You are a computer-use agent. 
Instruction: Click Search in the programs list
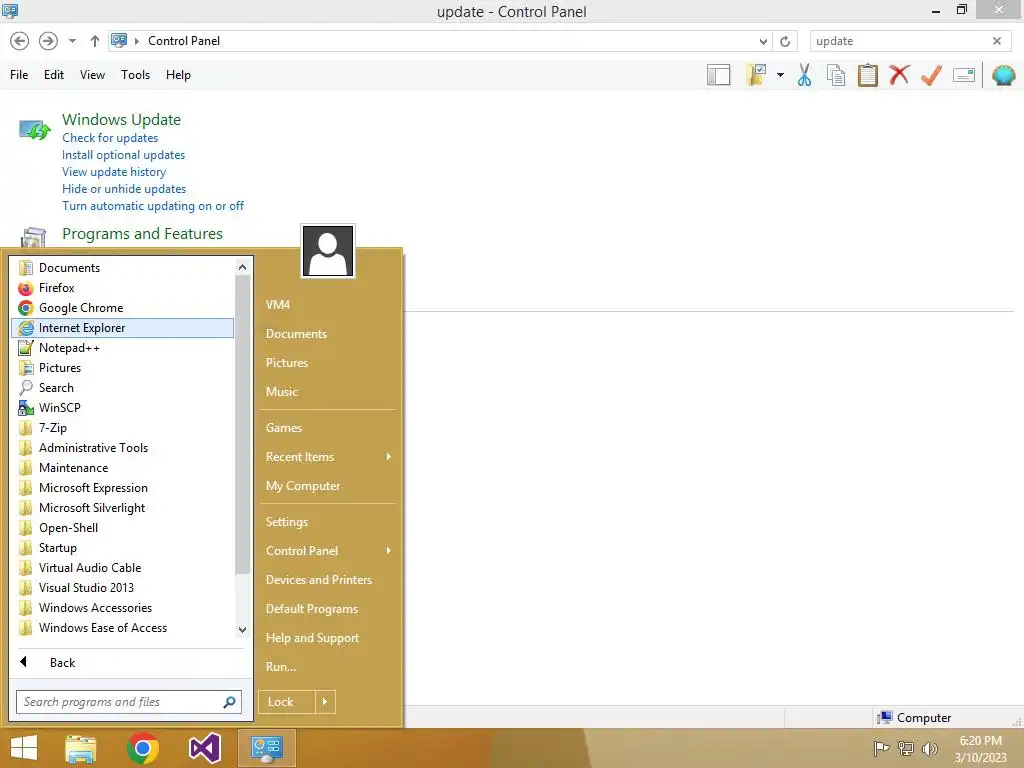[123, 388]
